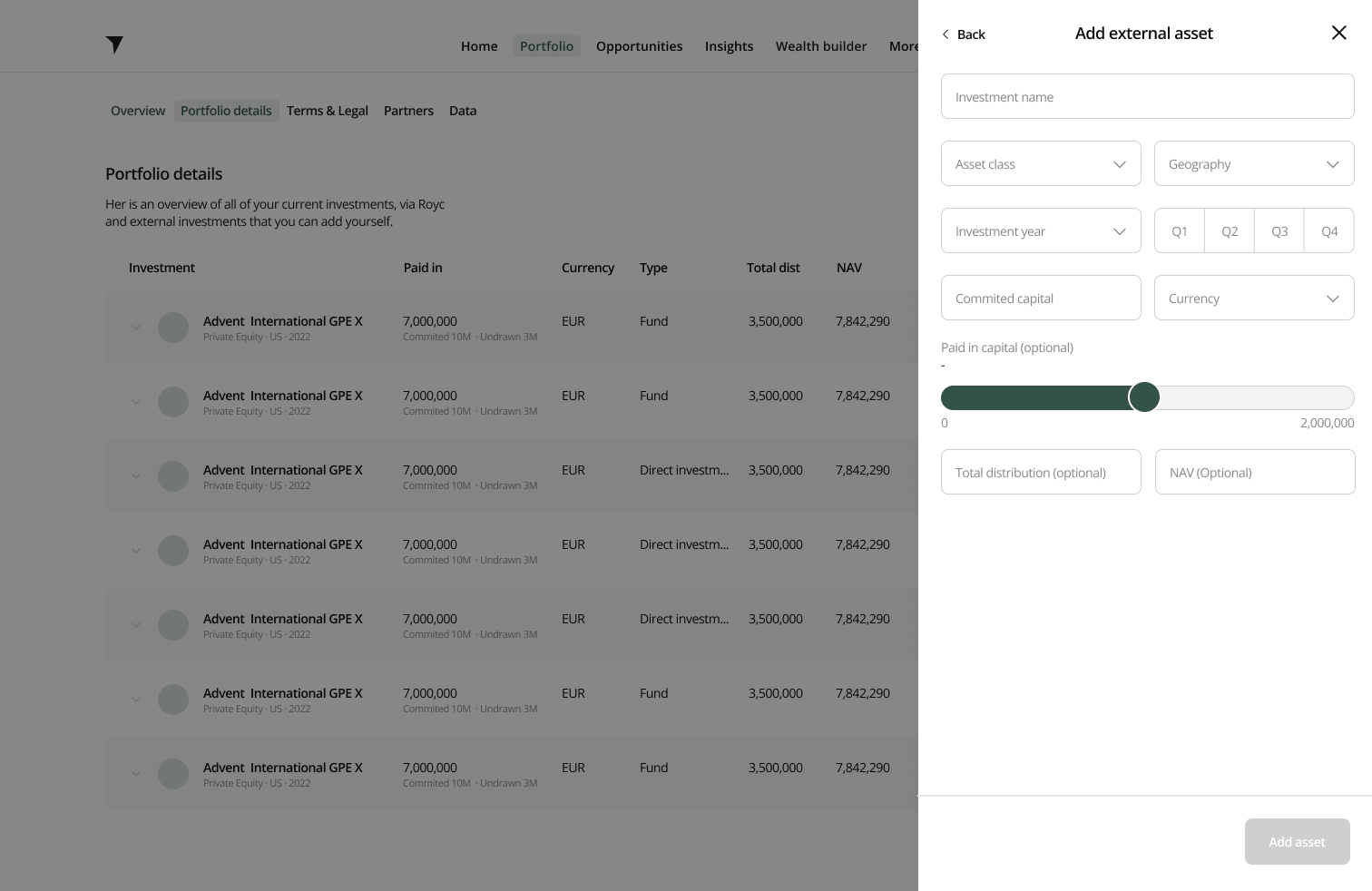
Task: Select quarter Q3
Action: click(x=1279, y=230)
